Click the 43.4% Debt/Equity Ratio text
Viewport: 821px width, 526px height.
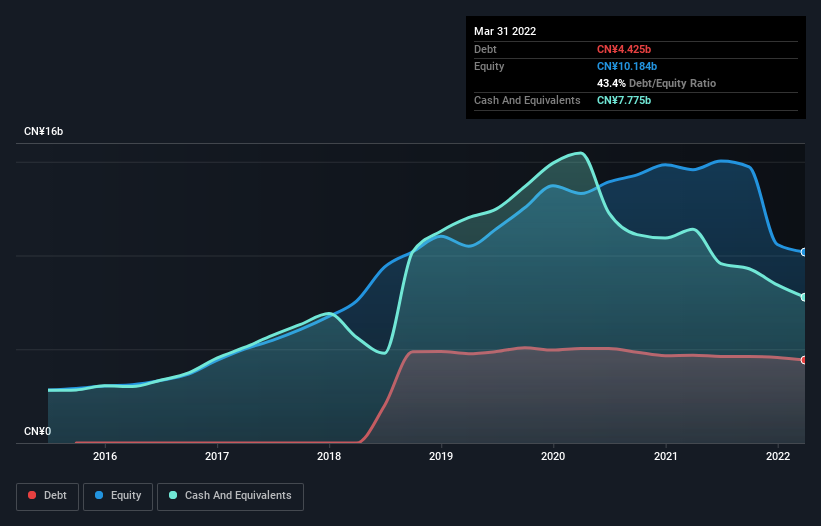656,83
